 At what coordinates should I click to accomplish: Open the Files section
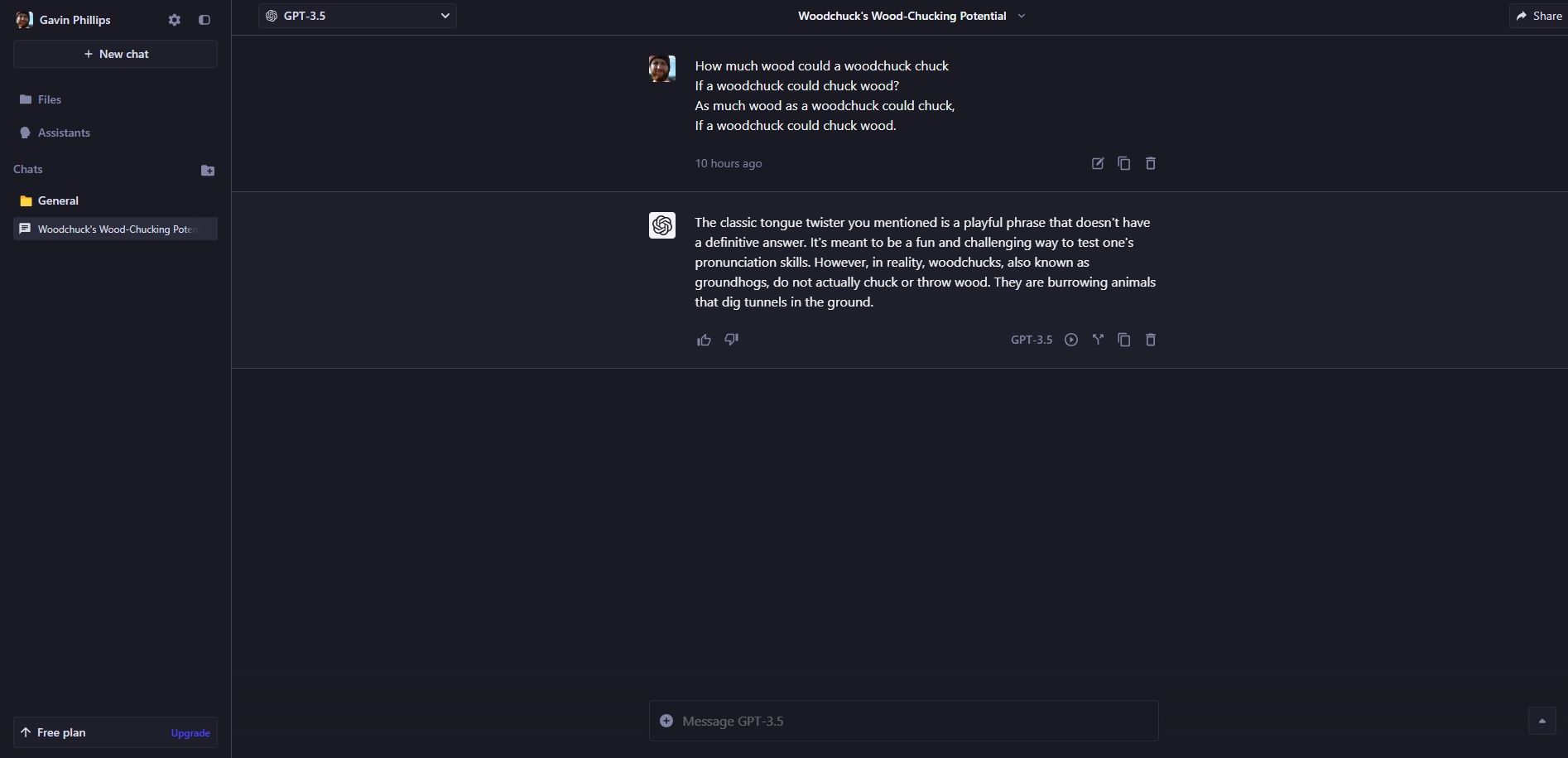coord(50,99)
